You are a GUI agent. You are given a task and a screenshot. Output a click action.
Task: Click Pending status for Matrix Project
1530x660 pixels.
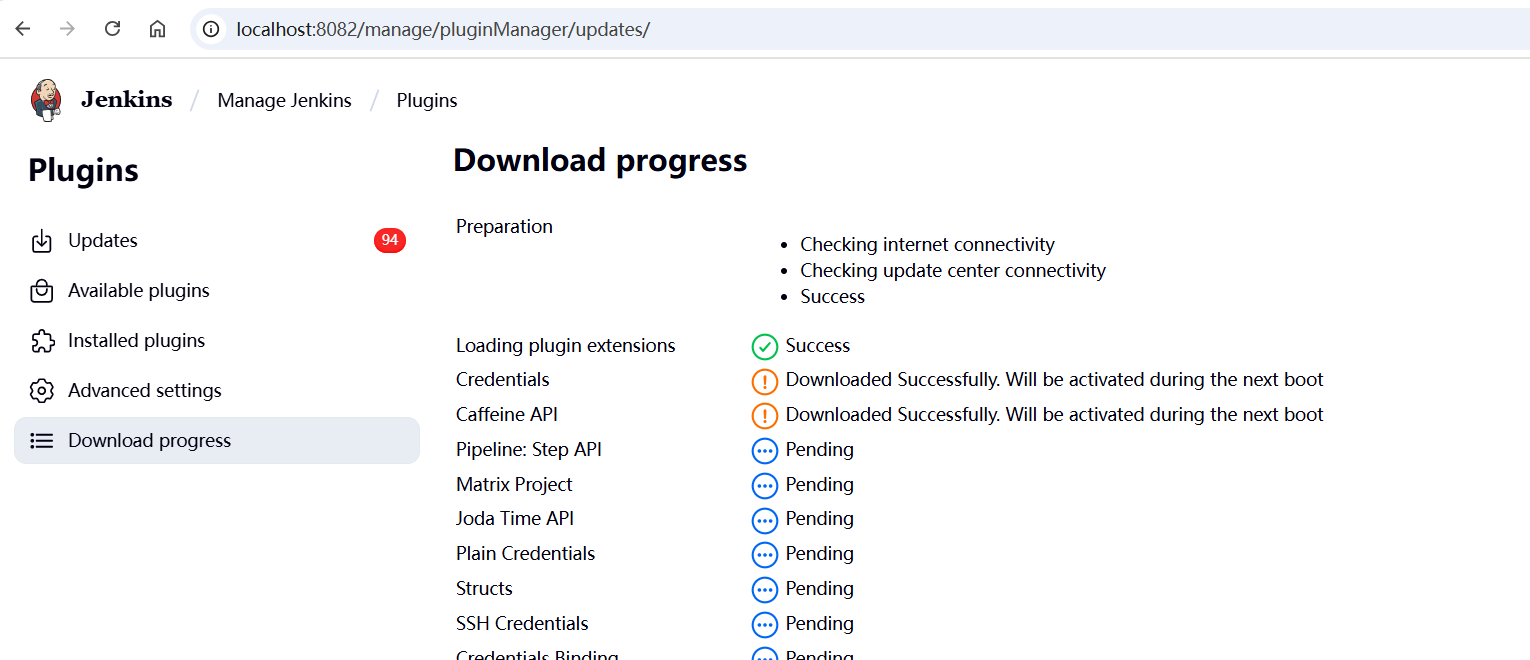(820, 485)
